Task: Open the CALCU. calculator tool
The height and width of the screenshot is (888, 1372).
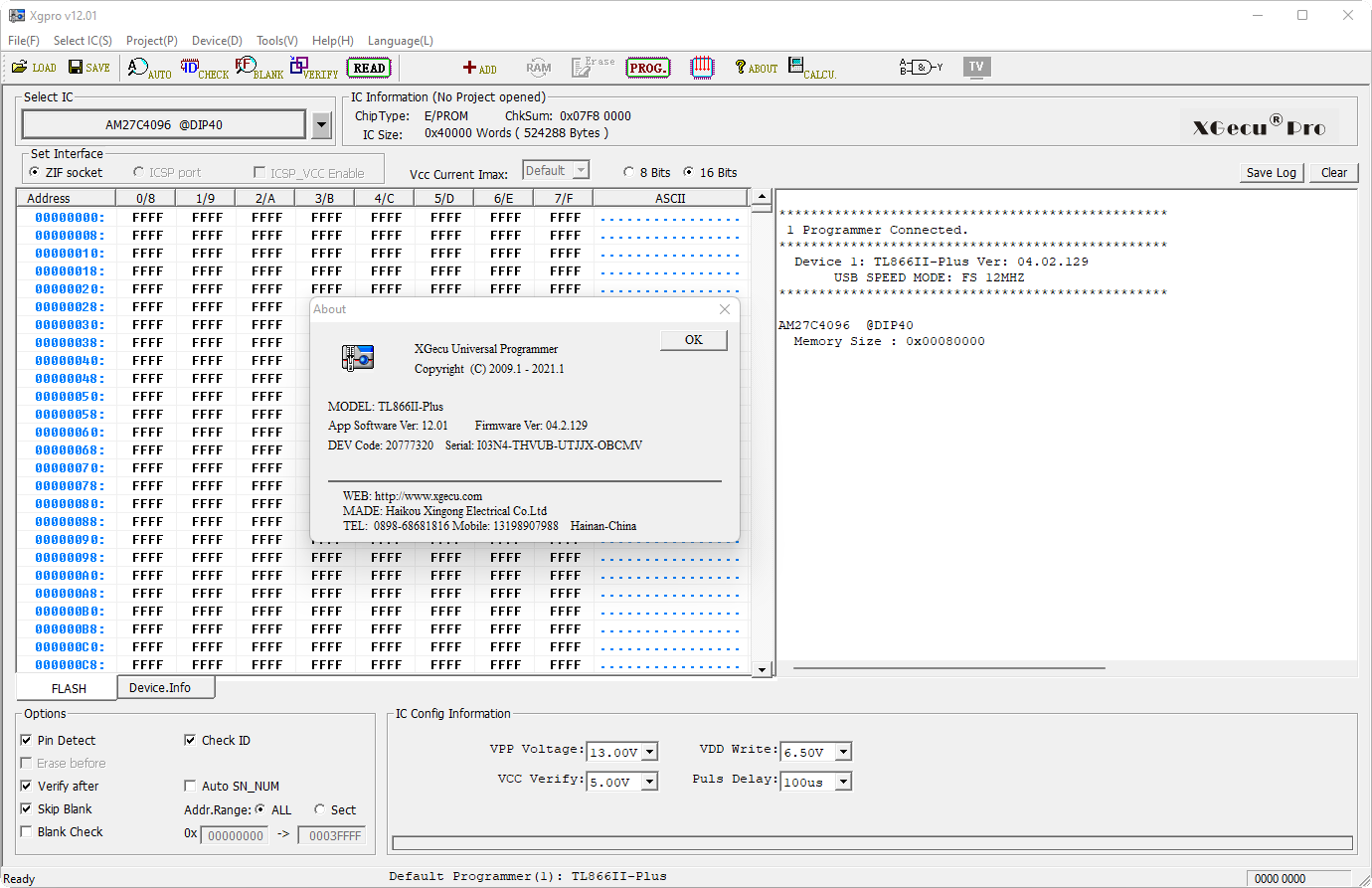Action: click(x=812, y=68)
